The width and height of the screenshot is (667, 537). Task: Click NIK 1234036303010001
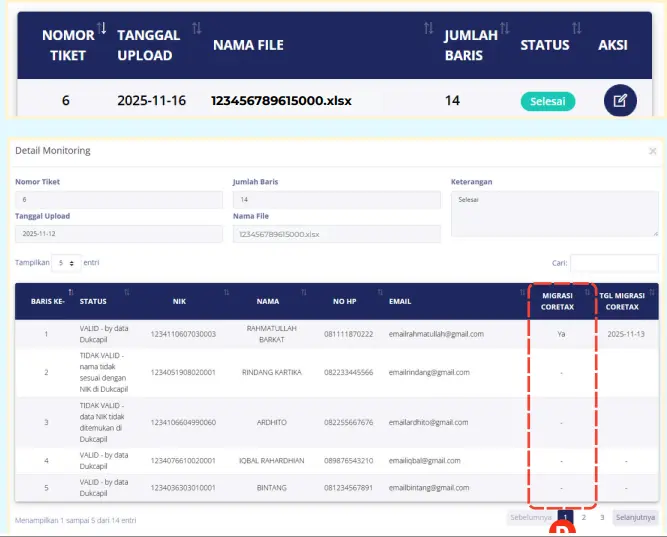(x=183, y=488)
